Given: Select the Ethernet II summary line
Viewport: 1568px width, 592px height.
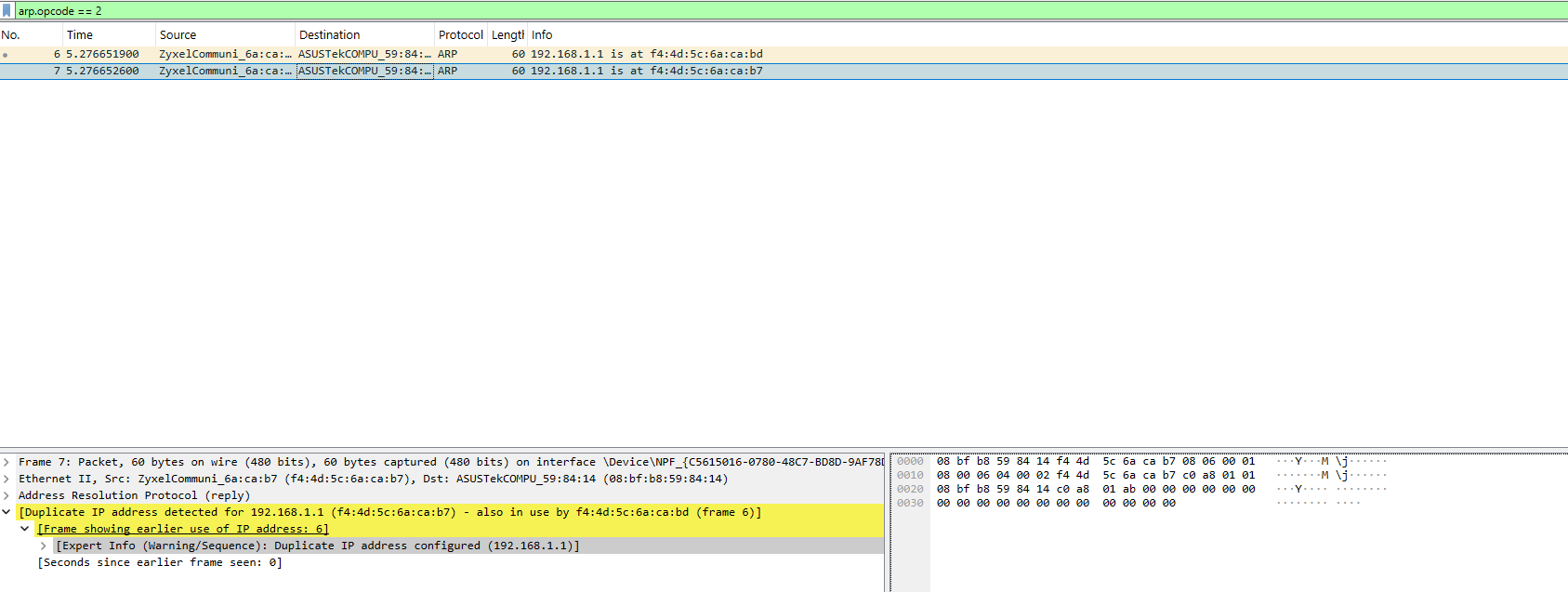Looking at the screenshot, I should (373, 479).
